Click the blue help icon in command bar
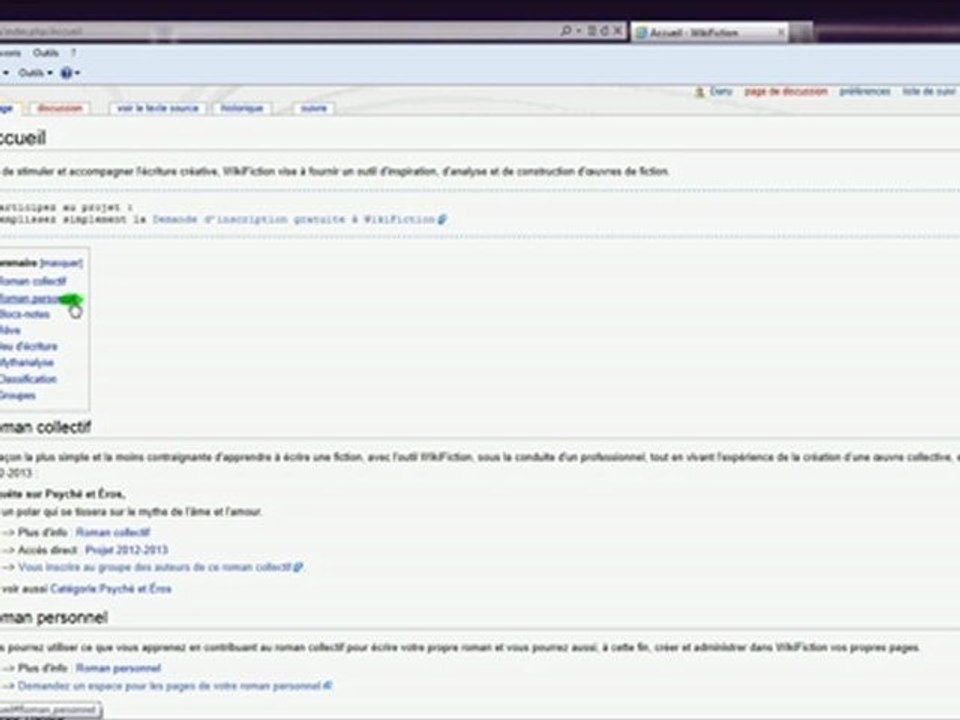Screen dimensions: 960x720 (66, 73)
